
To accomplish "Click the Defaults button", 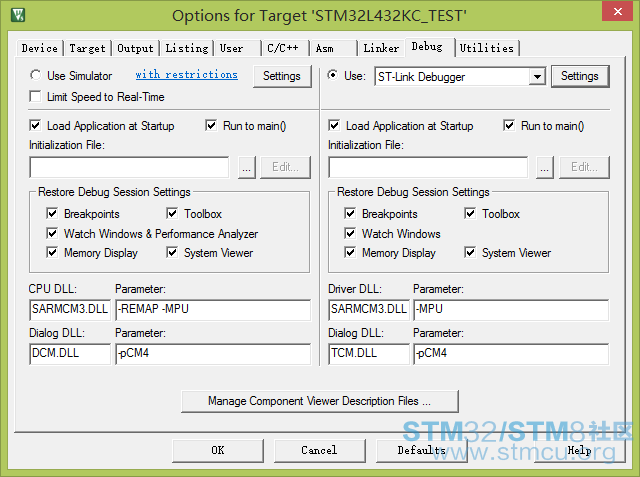I will (x=421, y=450).
